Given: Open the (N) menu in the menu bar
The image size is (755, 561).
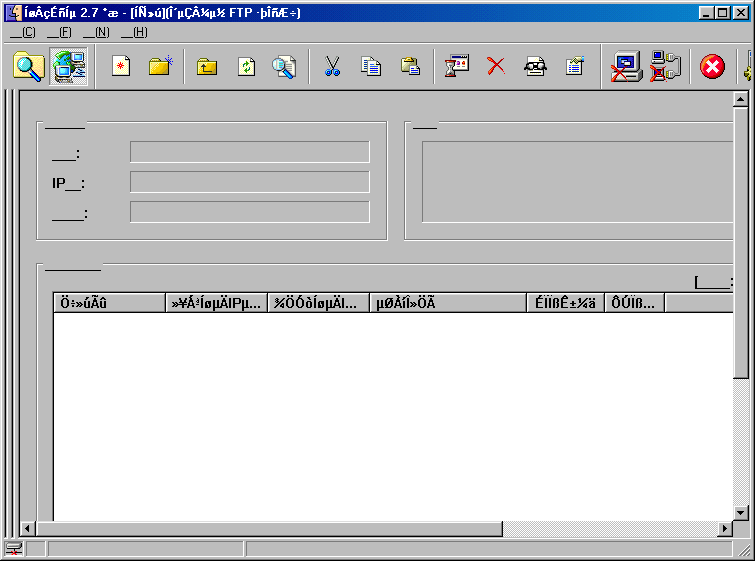Looking at the screenshot, I should [96, 32].
